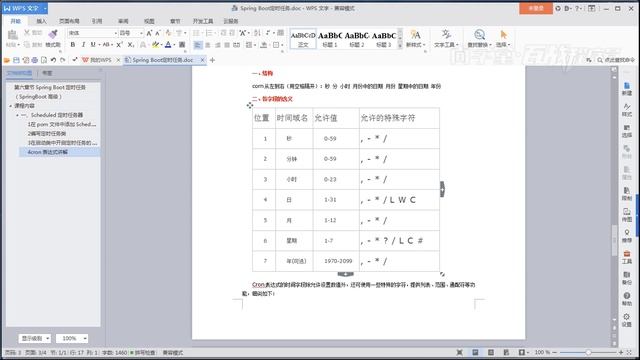This screenshot has width=640, height=360.
Task: Open the font size dropdown
Action: [141, 33]
